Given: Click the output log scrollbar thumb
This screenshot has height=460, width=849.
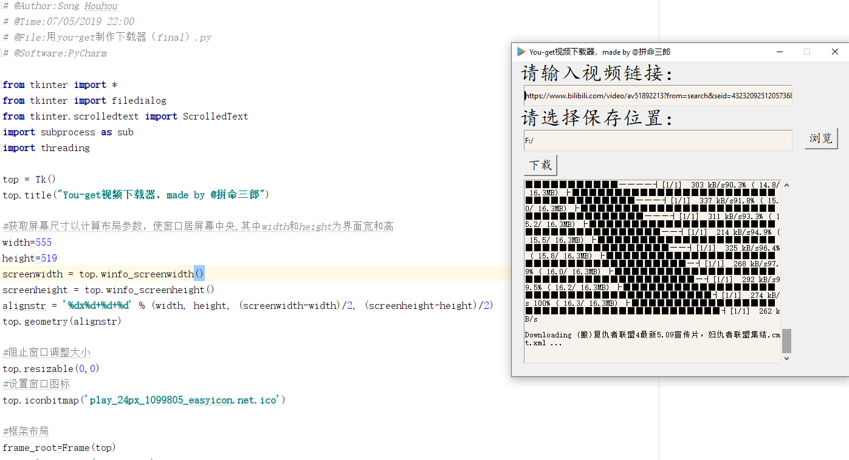Looking at the screenshot, I should pyautogui.click(x=787, y=341).
